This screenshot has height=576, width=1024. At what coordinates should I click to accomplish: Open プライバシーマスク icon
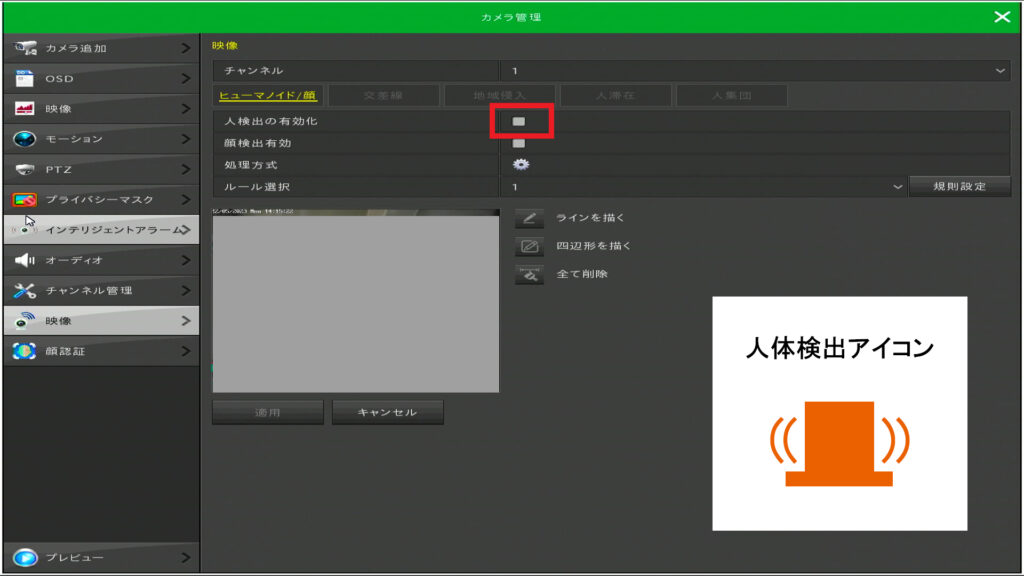click(25, 200)
